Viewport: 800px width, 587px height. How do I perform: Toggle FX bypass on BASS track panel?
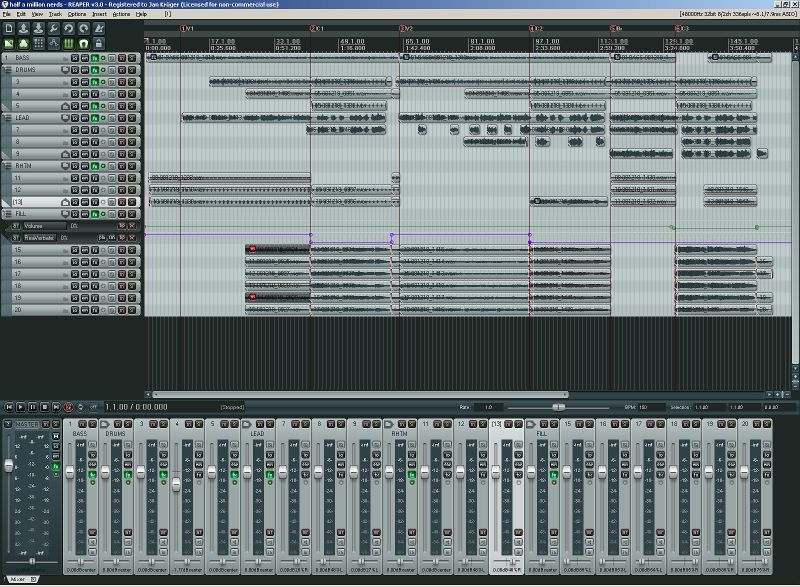[x=103, y=58]
